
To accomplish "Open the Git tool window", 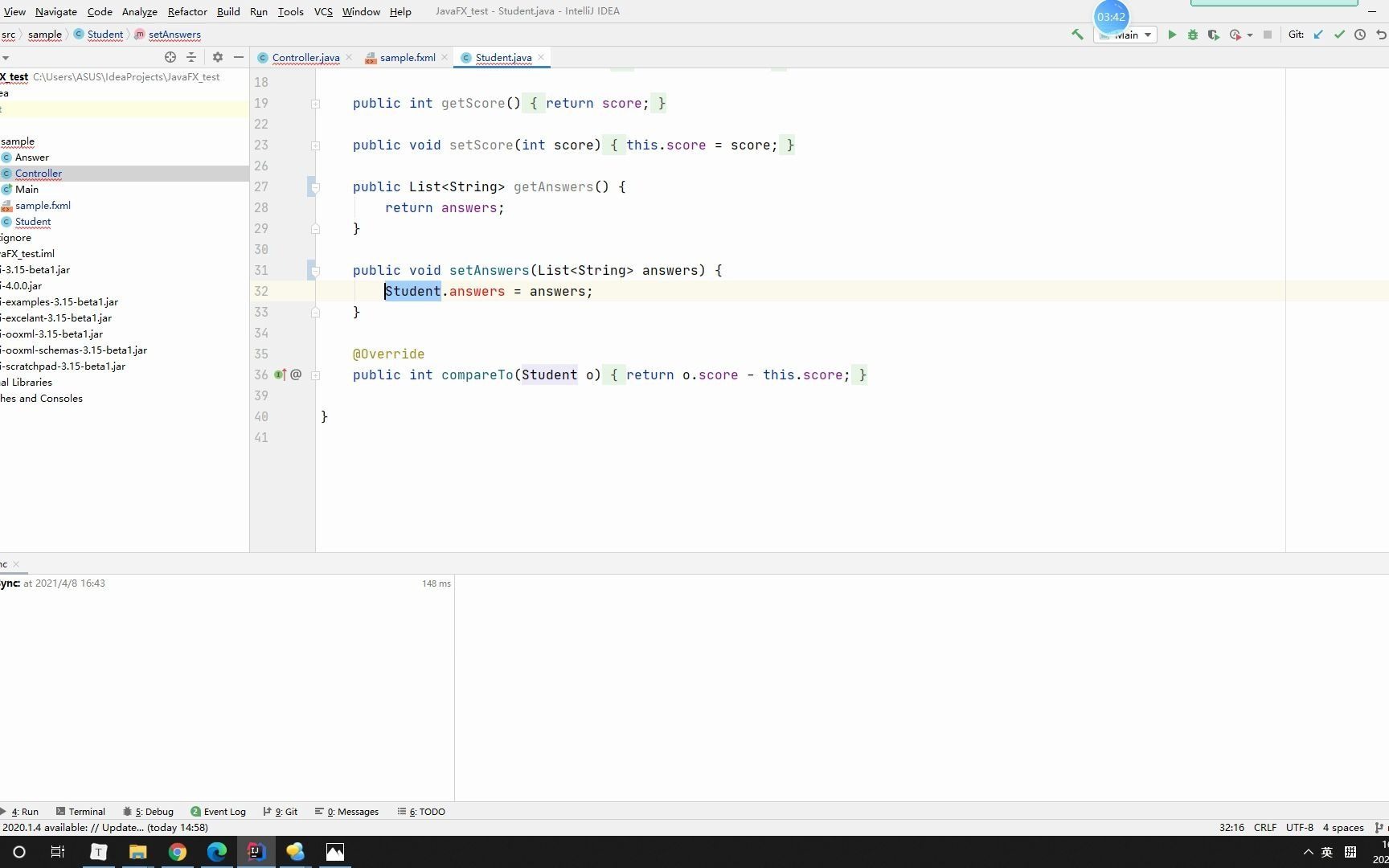I will click(281, 812).
